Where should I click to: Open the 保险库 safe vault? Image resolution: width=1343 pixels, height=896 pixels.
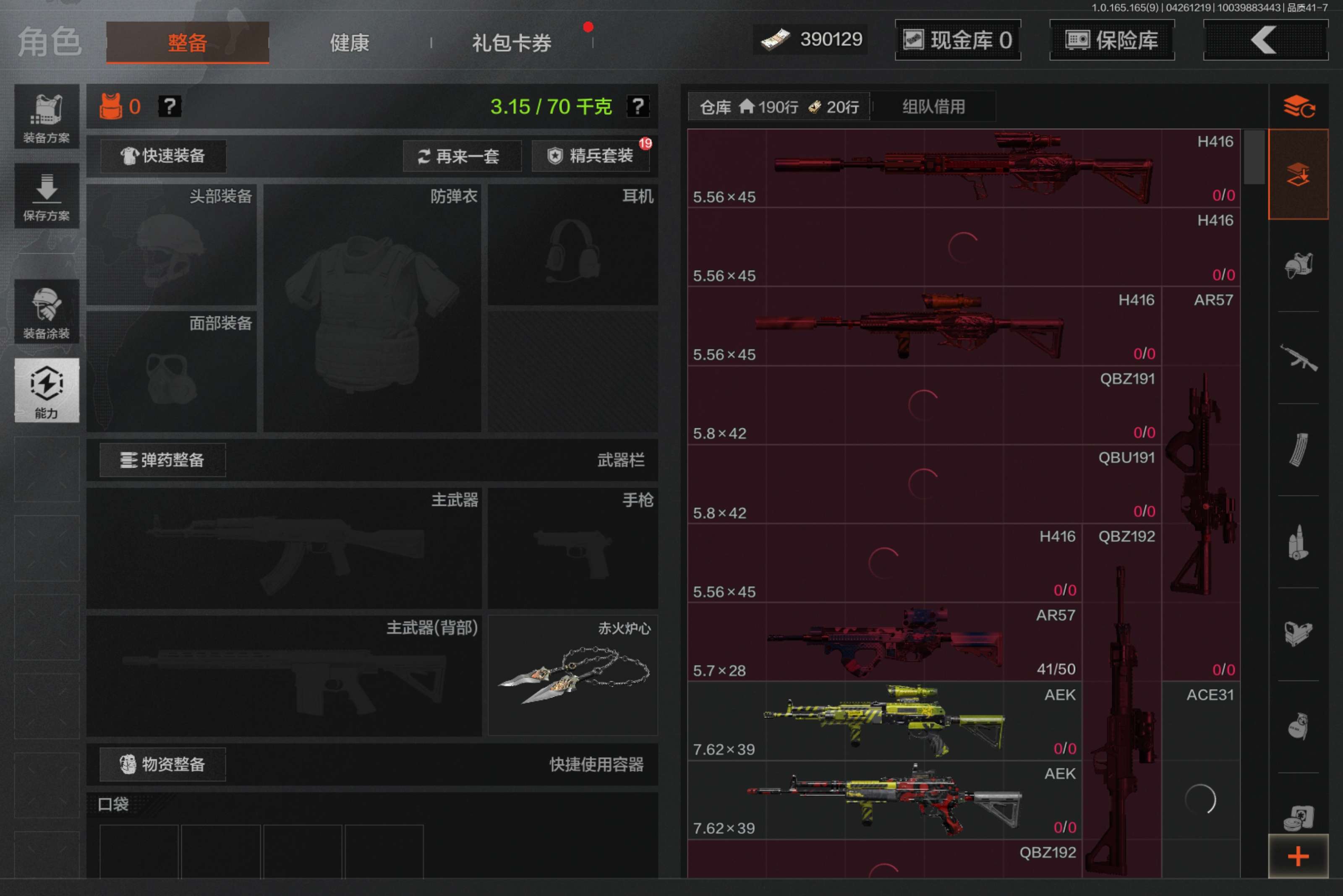(1111, 40)
